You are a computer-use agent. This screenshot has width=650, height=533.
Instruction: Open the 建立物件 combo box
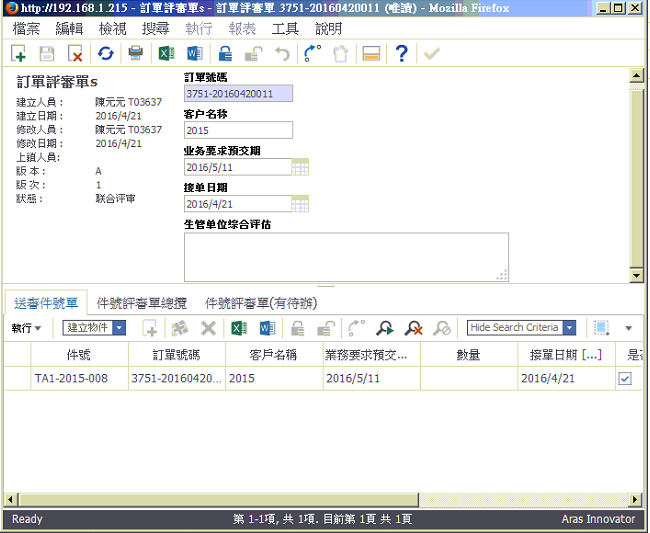(x=95, y=328)
